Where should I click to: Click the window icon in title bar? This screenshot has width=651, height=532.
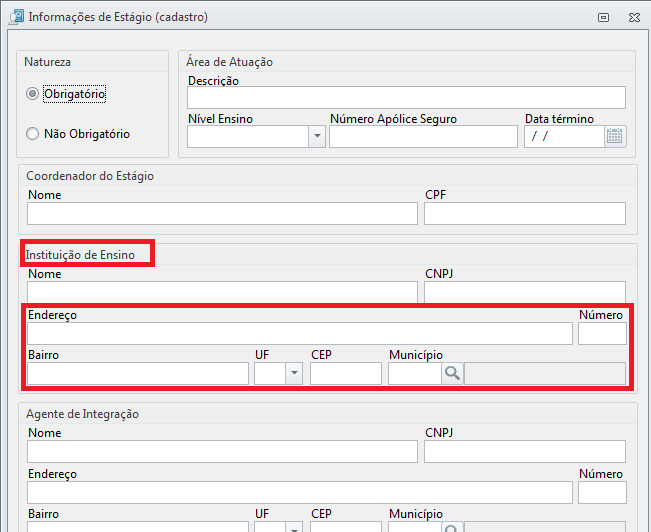17,17
